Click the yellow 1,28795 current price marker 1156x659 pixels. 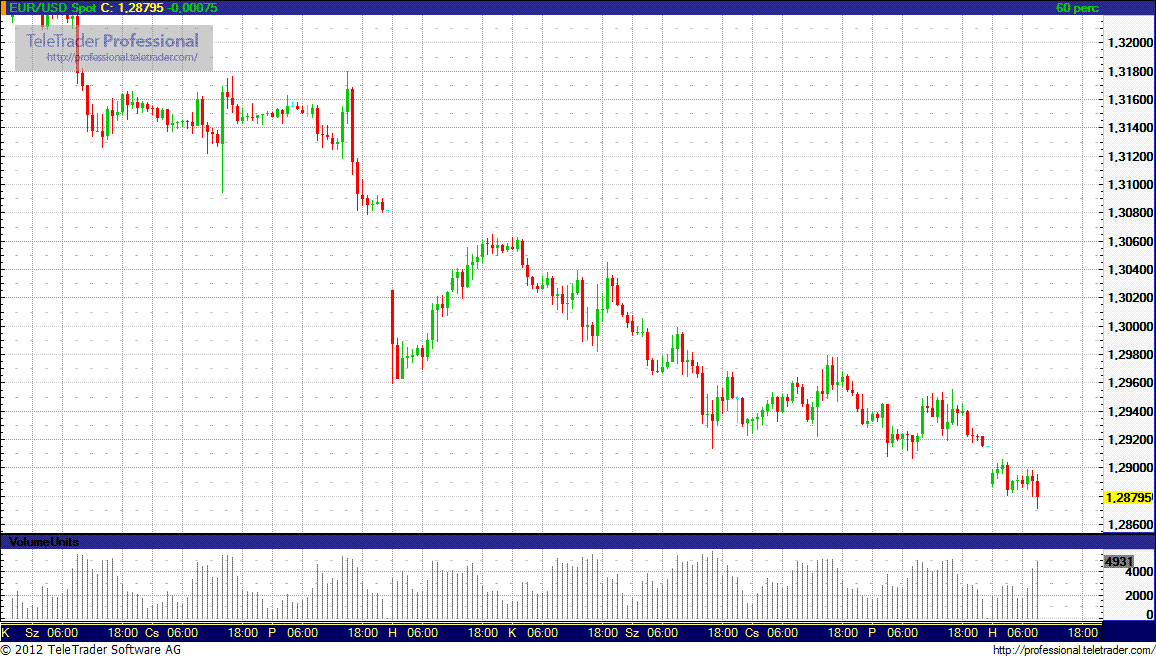[1128, 498]
